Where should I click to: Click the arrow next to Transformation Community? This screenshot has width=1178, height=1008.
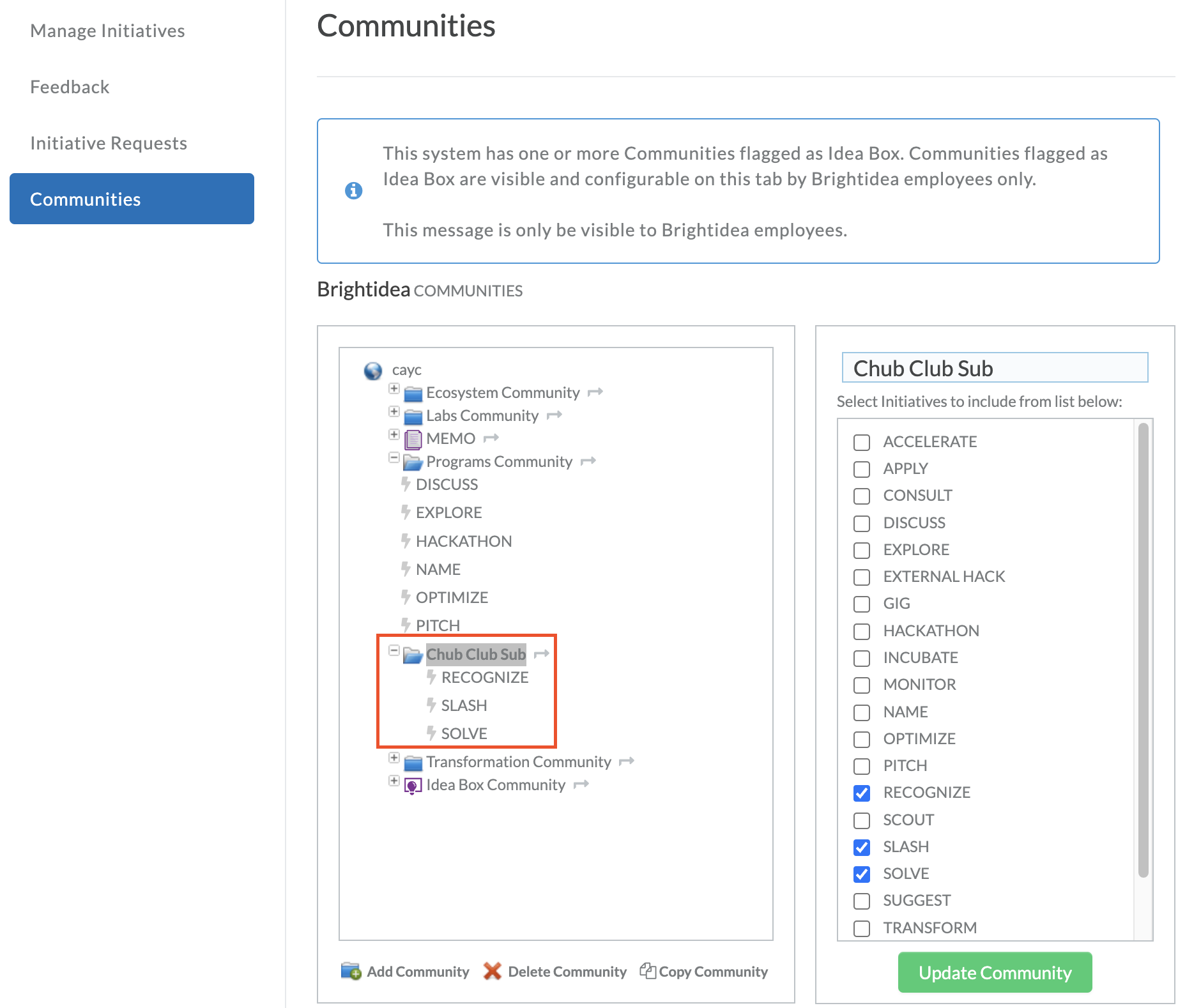(627, 761)
